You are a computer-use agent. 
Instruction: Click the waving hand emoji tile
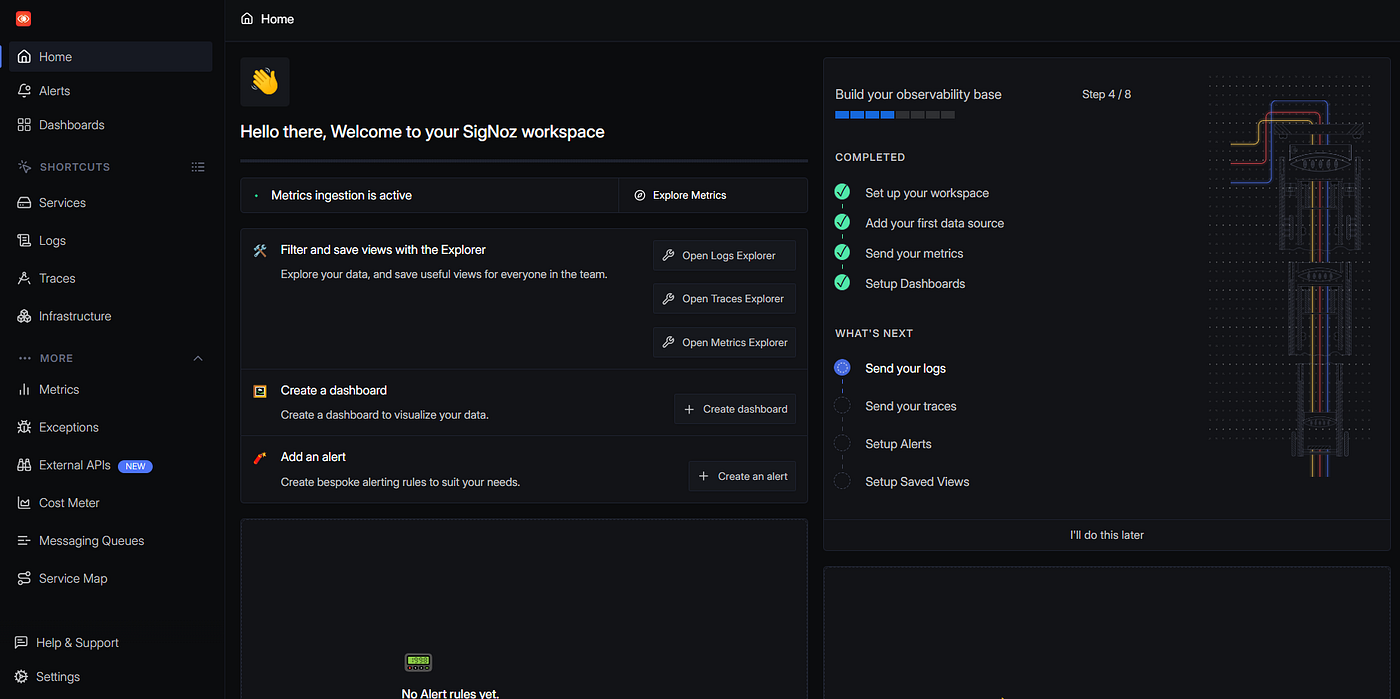(x=265, y=82)
